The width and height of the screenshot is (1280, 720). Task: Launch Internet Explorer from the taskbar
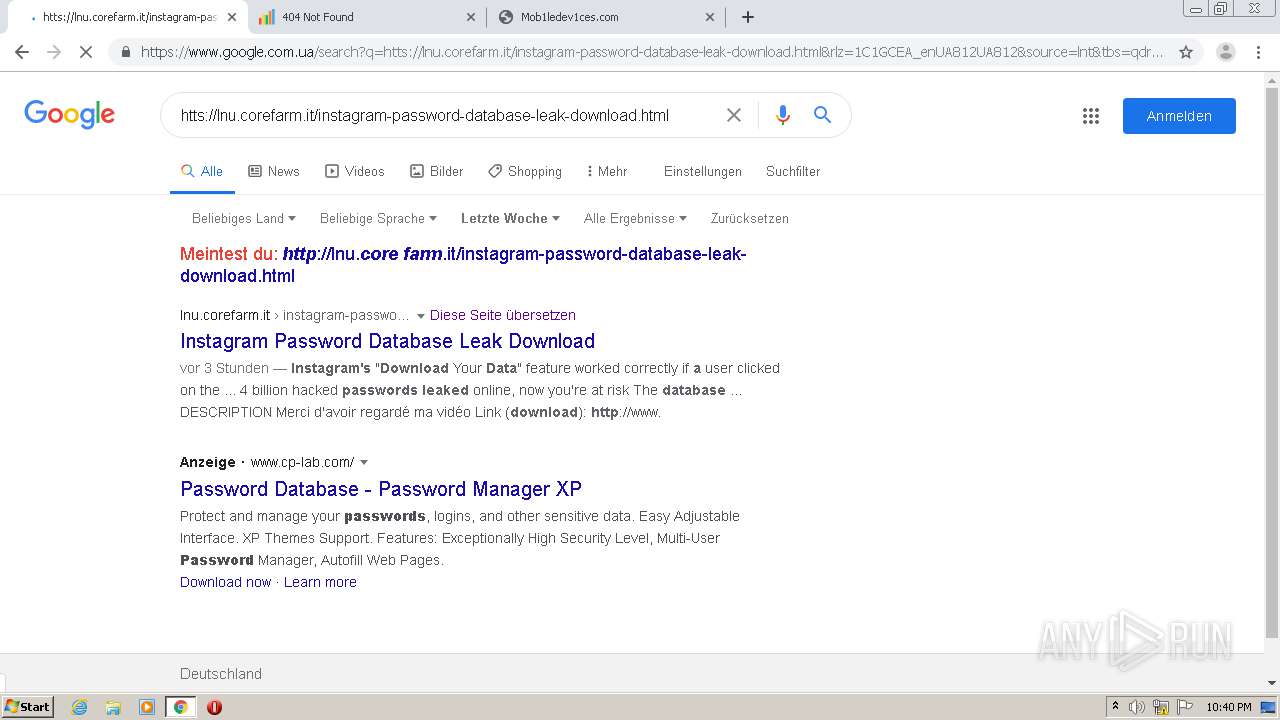79,707
